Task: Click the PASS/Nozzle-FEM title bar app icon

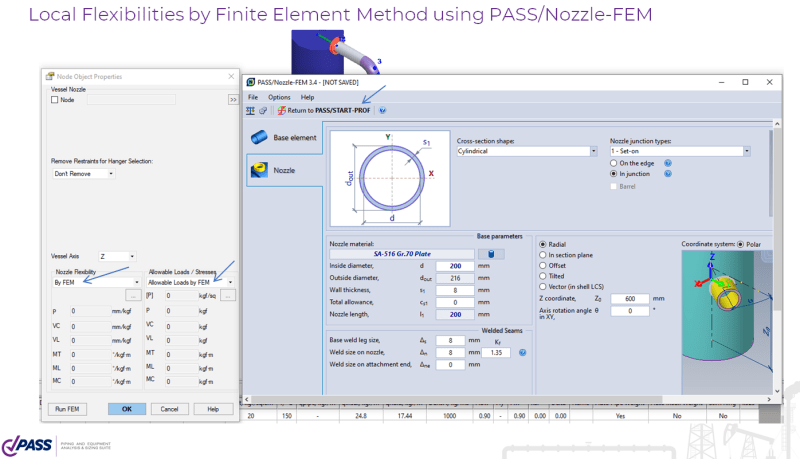Action: tap(251, 82)
